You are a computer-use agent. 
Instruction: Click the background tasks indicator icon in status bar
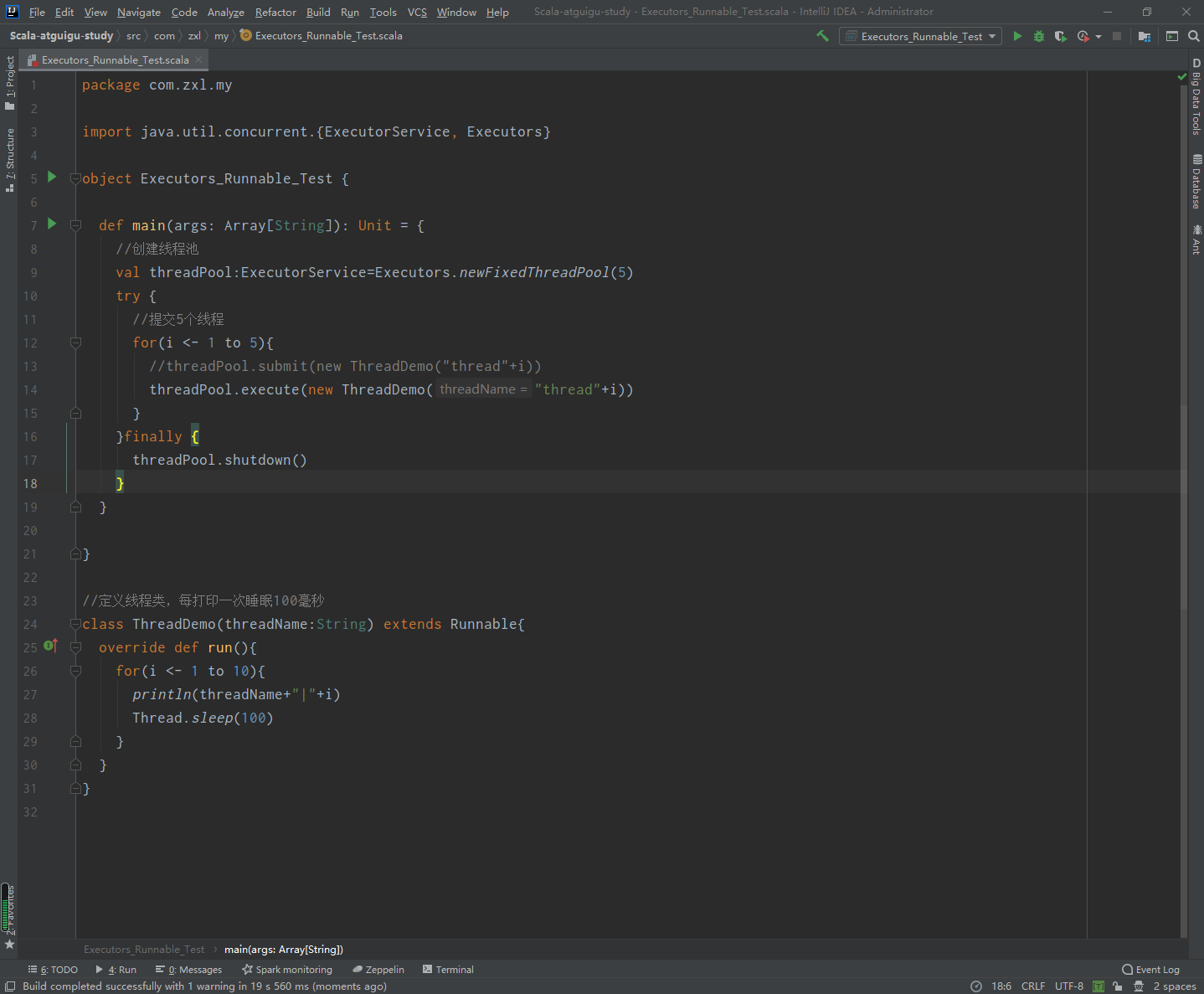click(976, 986)
